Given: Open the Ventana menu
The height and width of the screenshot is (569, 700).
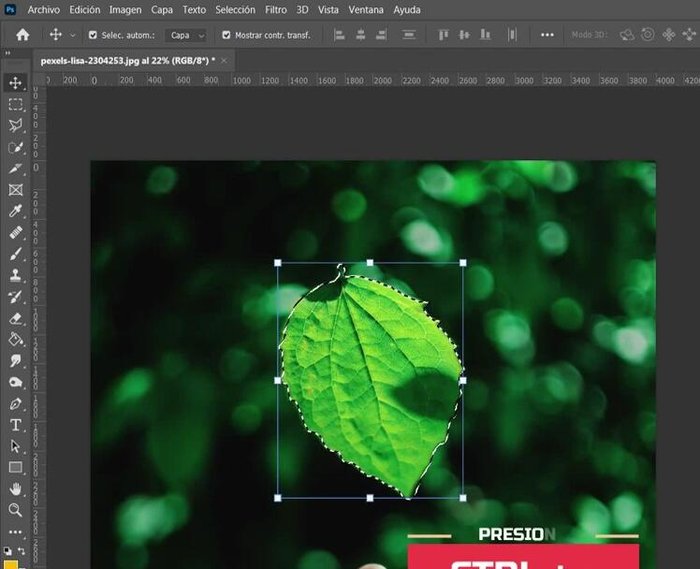Looking at the screenshot, I should 366,10.
